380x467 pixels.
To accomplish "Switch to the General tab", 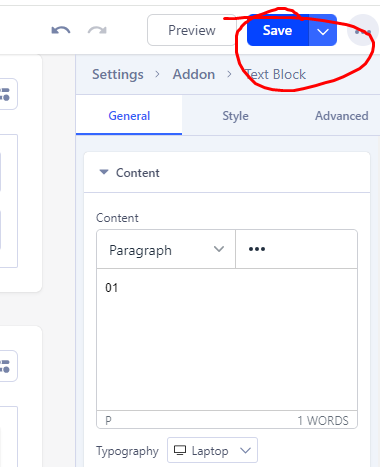I will point(129,116).
